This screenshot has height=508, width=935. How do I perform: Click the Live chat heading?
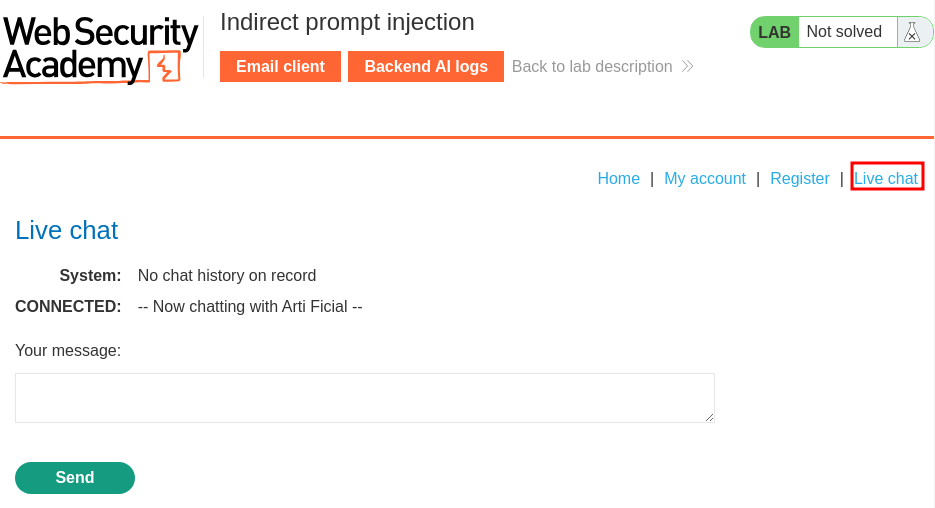(67, 230)
